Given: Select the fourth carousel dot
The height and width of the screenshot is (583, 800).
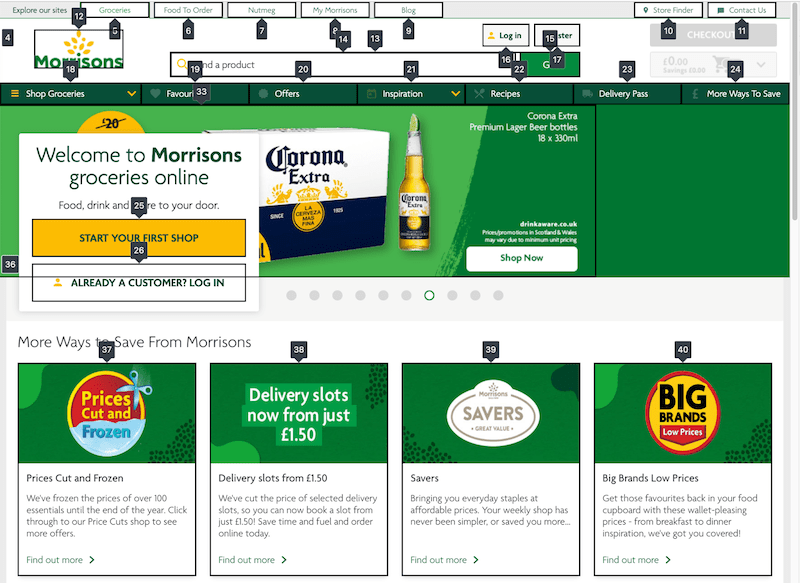Looking at the screenshot, I should coord(360,295).
